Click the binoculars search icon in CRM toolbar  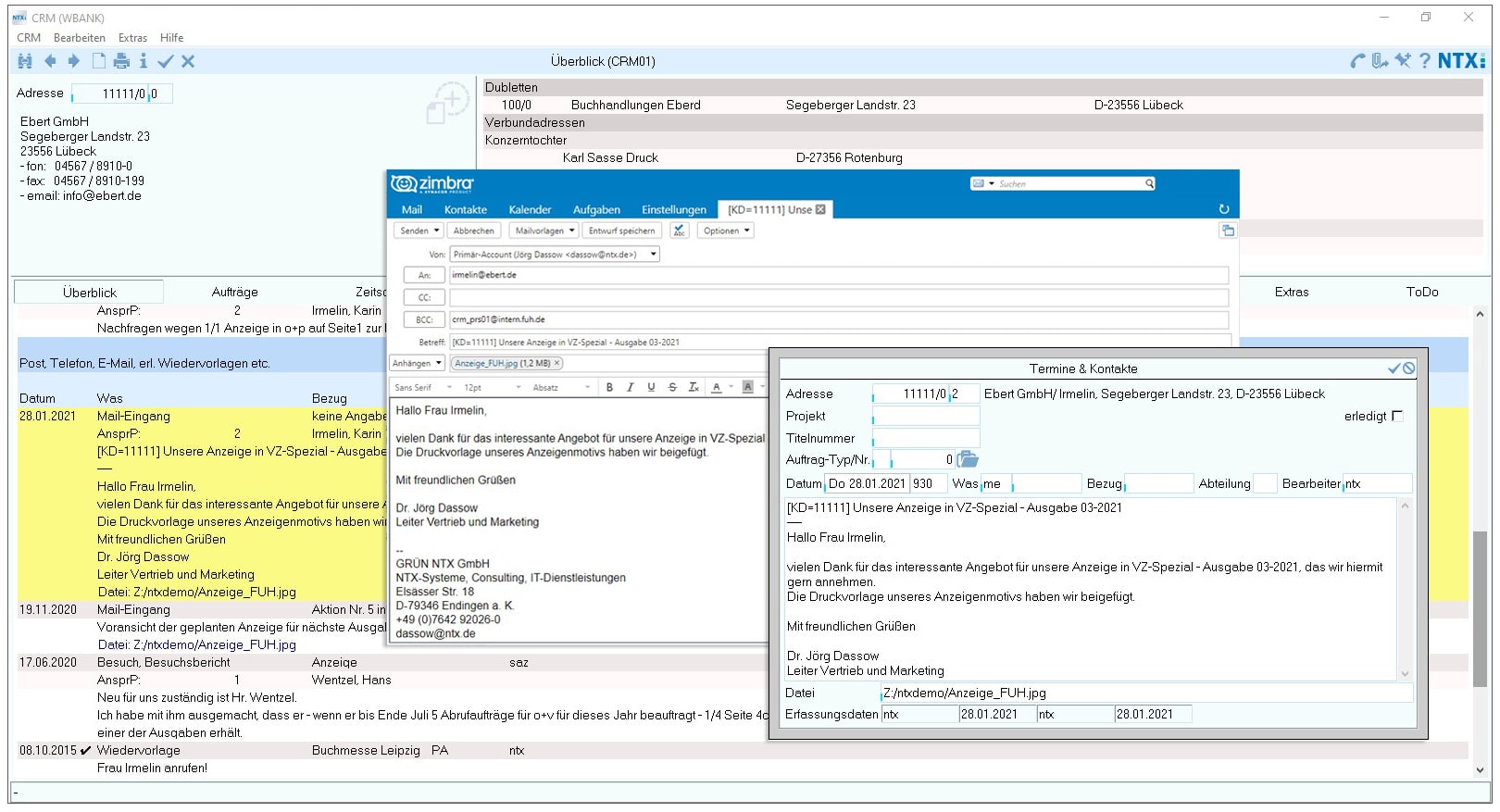click(x=25, y=61)
